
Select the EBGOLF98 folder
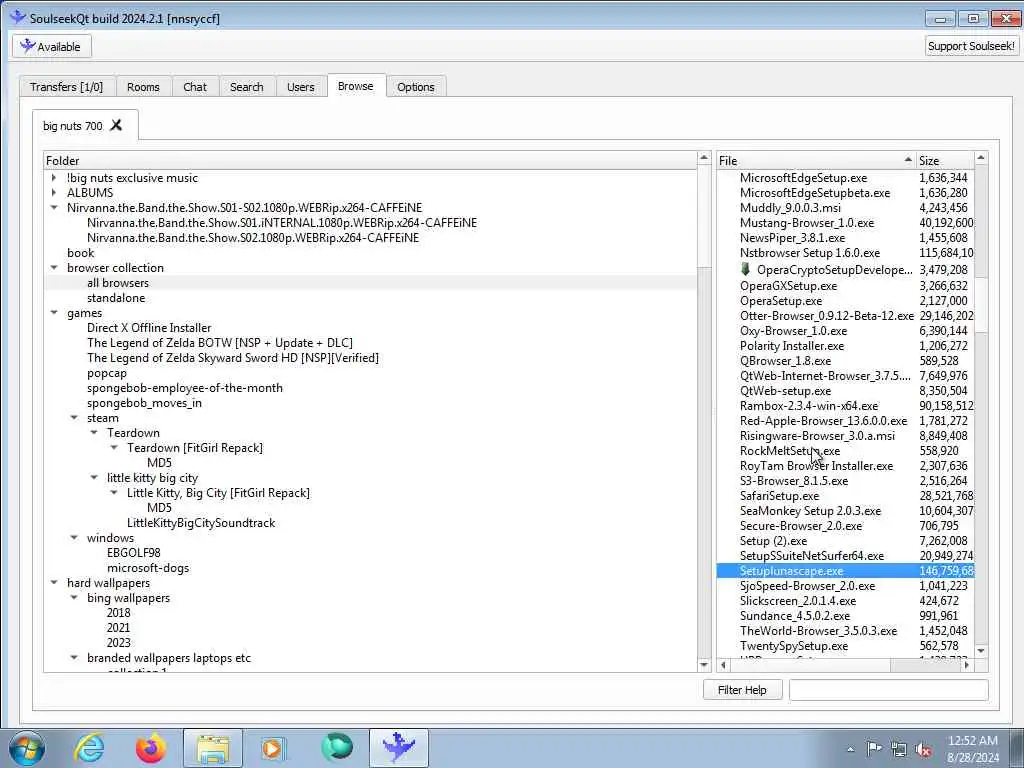pyautogui.click(x=134, y=552)
